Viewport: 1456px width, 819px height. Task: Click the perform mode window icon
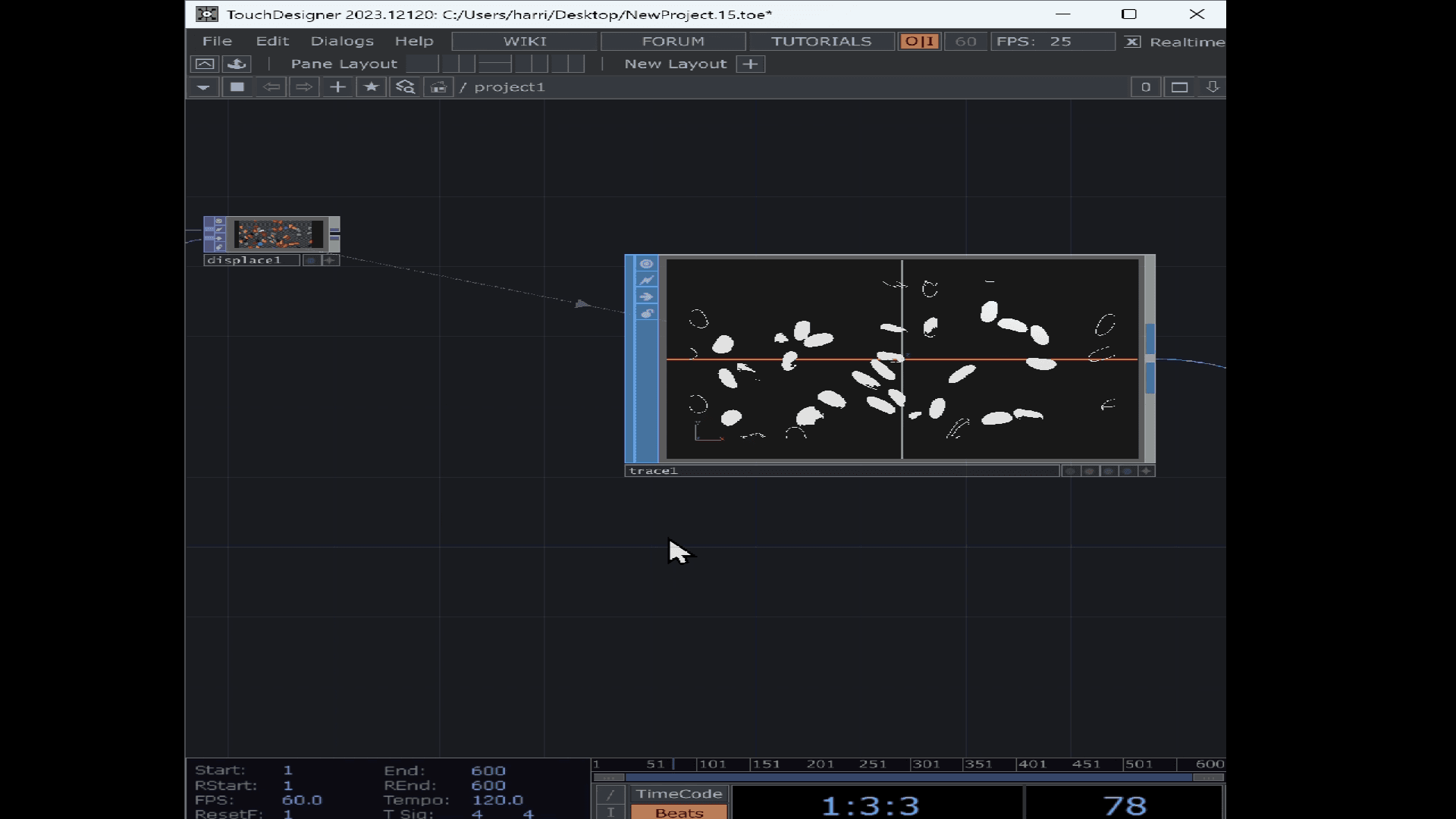click(x=204, y=64)
